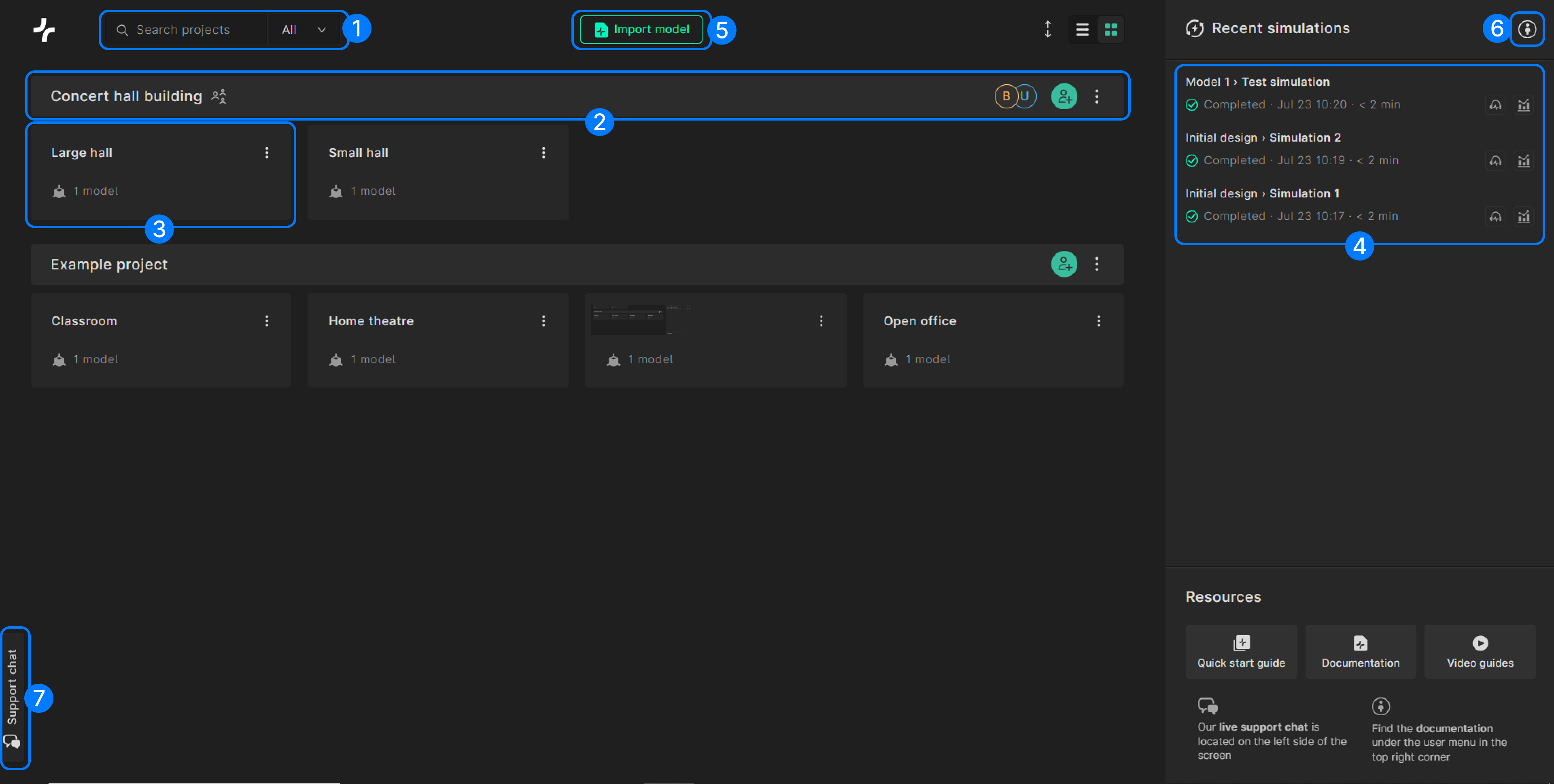This screenshot has height=784, width=1554.
Task: Open Example project options menu
Action: [1097, 264]
